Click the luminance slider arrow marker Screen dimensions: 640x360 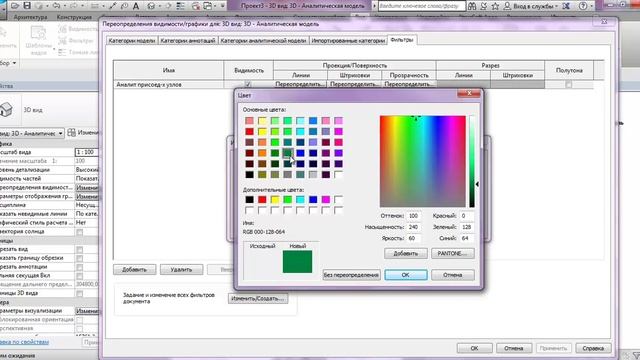[477, 184]
